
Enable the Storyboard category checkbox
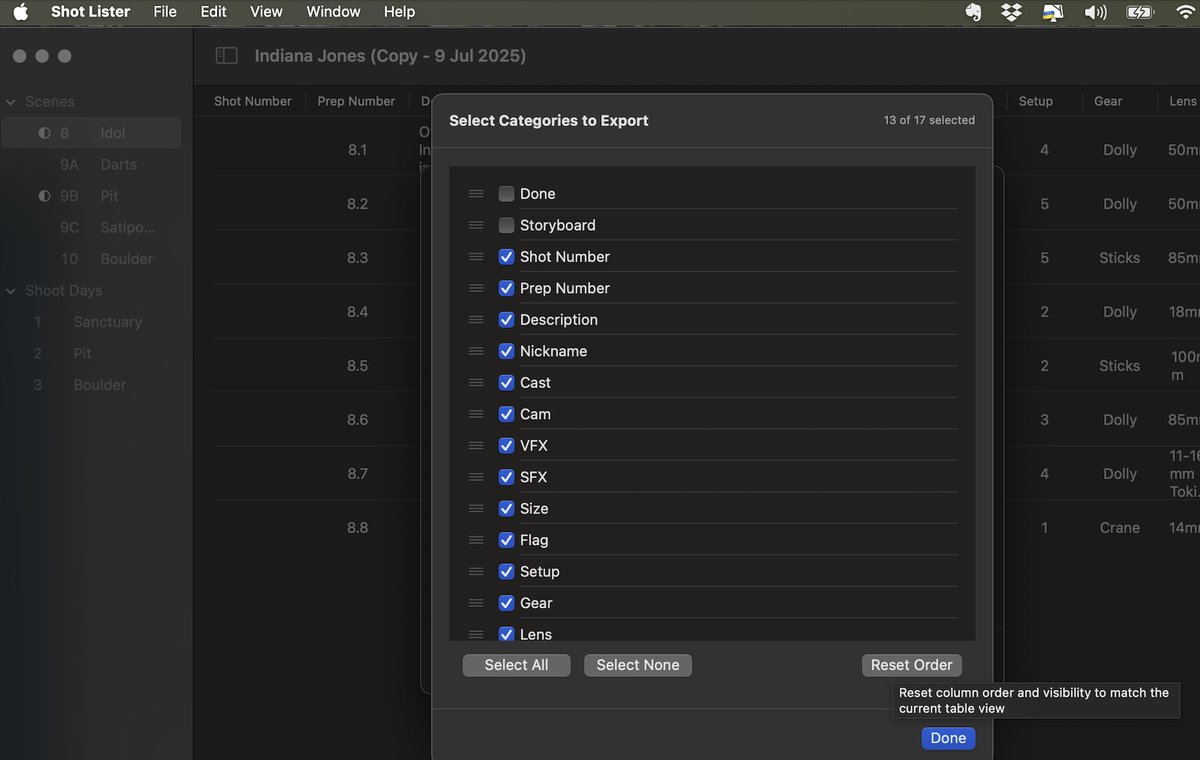507,225
